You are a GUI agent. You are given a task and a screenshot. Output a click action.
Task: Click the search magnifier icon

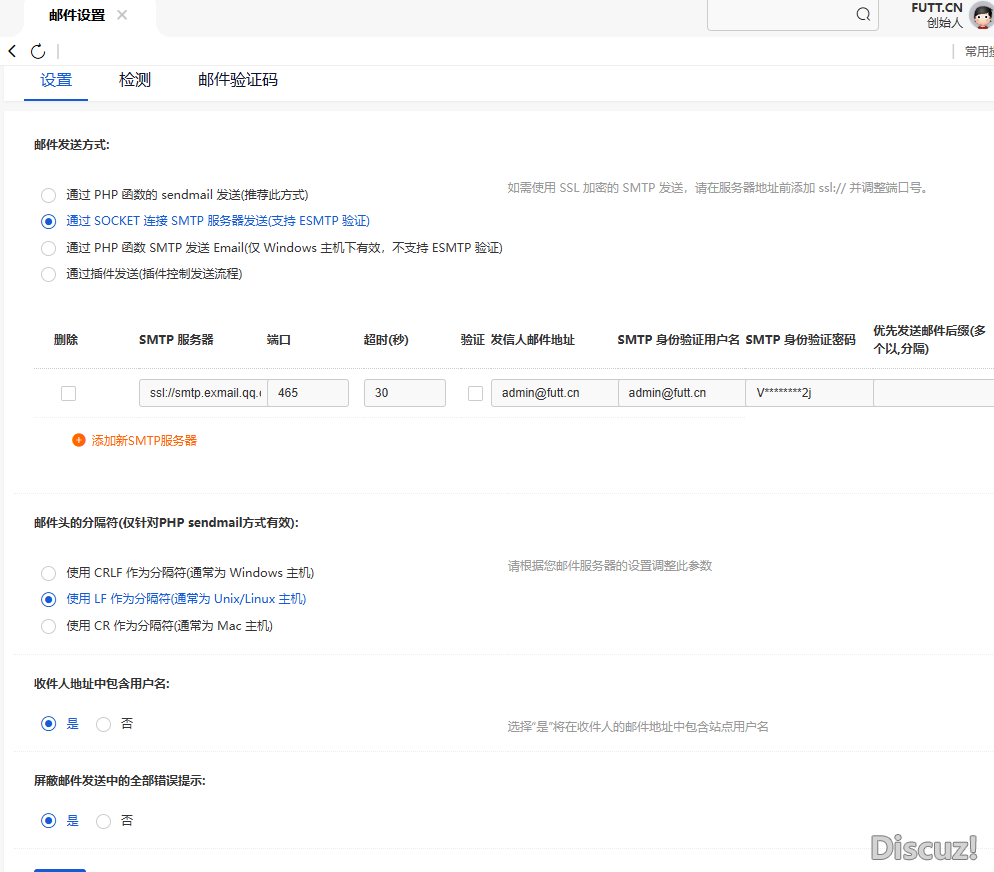[x=863, y=15]
